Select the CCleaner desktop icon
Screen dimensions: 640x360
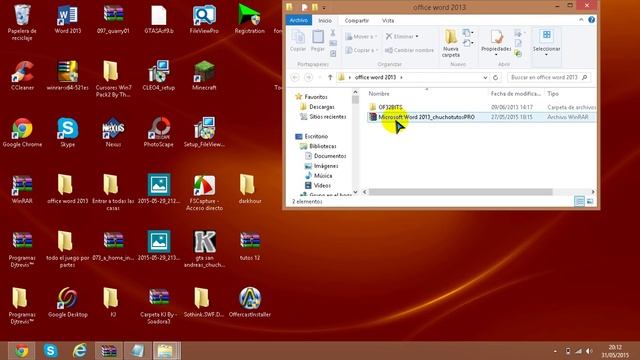[x=22, y=76]
